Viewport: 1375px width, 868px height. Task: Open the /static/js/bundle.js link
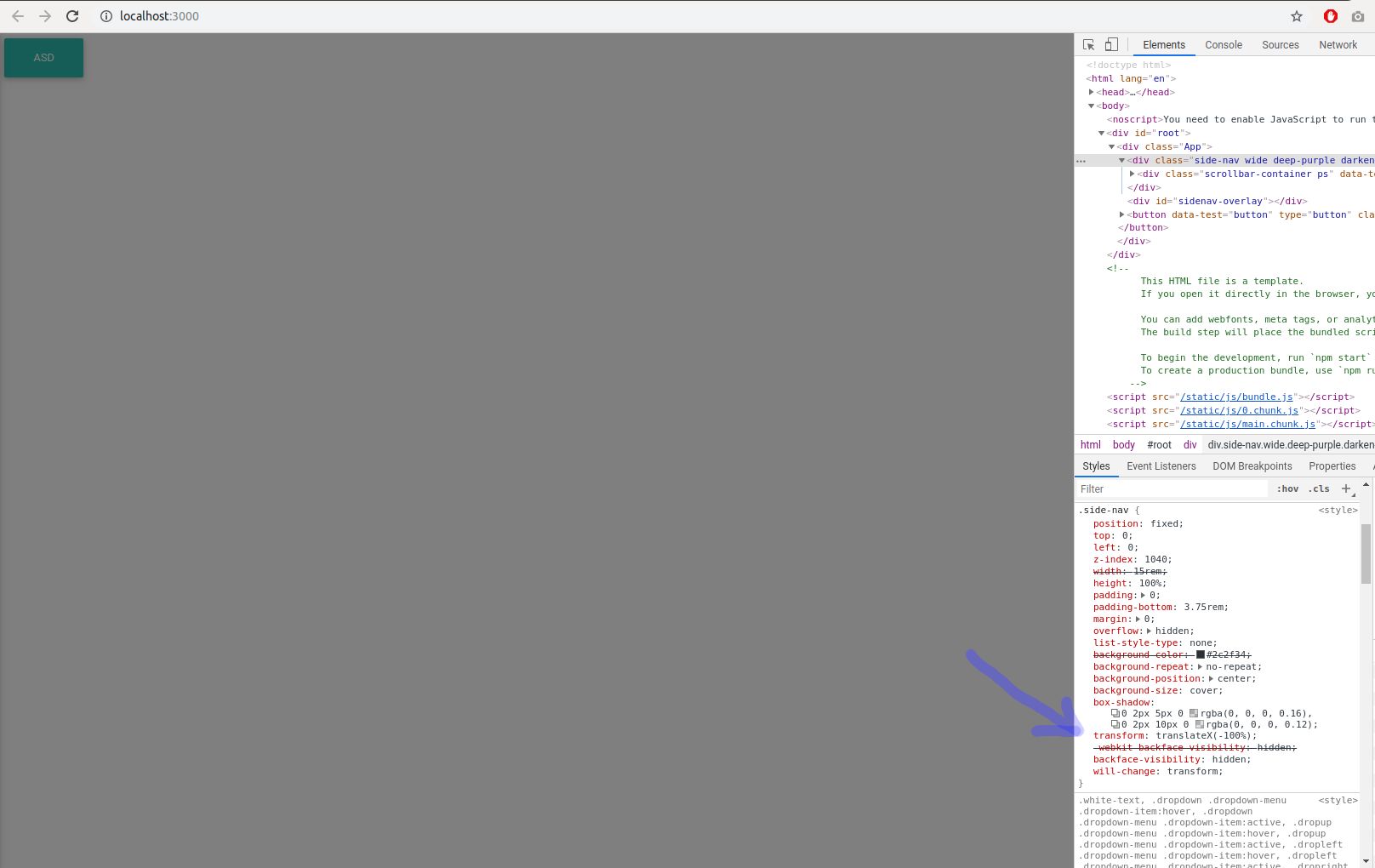[x=1236, y=397]
